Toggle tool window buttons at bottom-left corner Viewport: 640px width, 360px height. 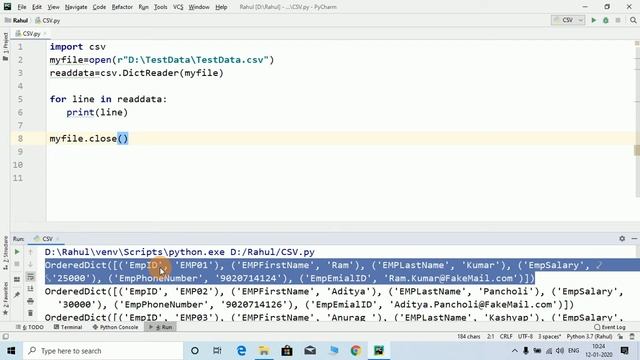5,337
